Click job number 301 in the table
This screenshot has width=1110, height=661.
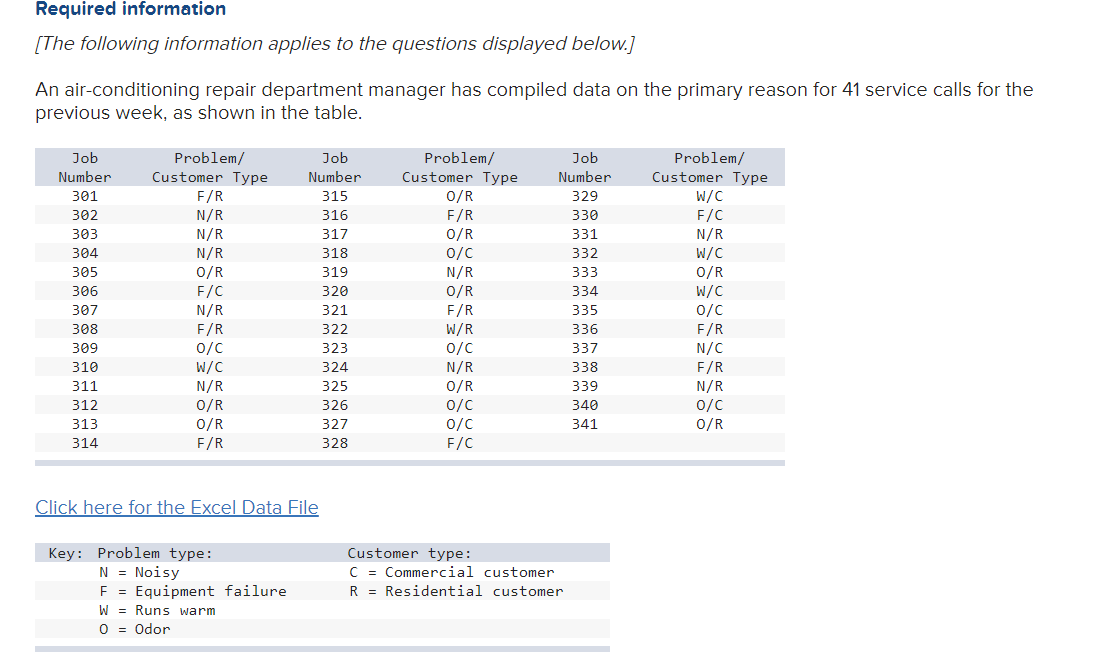click(x=84, y=196)
